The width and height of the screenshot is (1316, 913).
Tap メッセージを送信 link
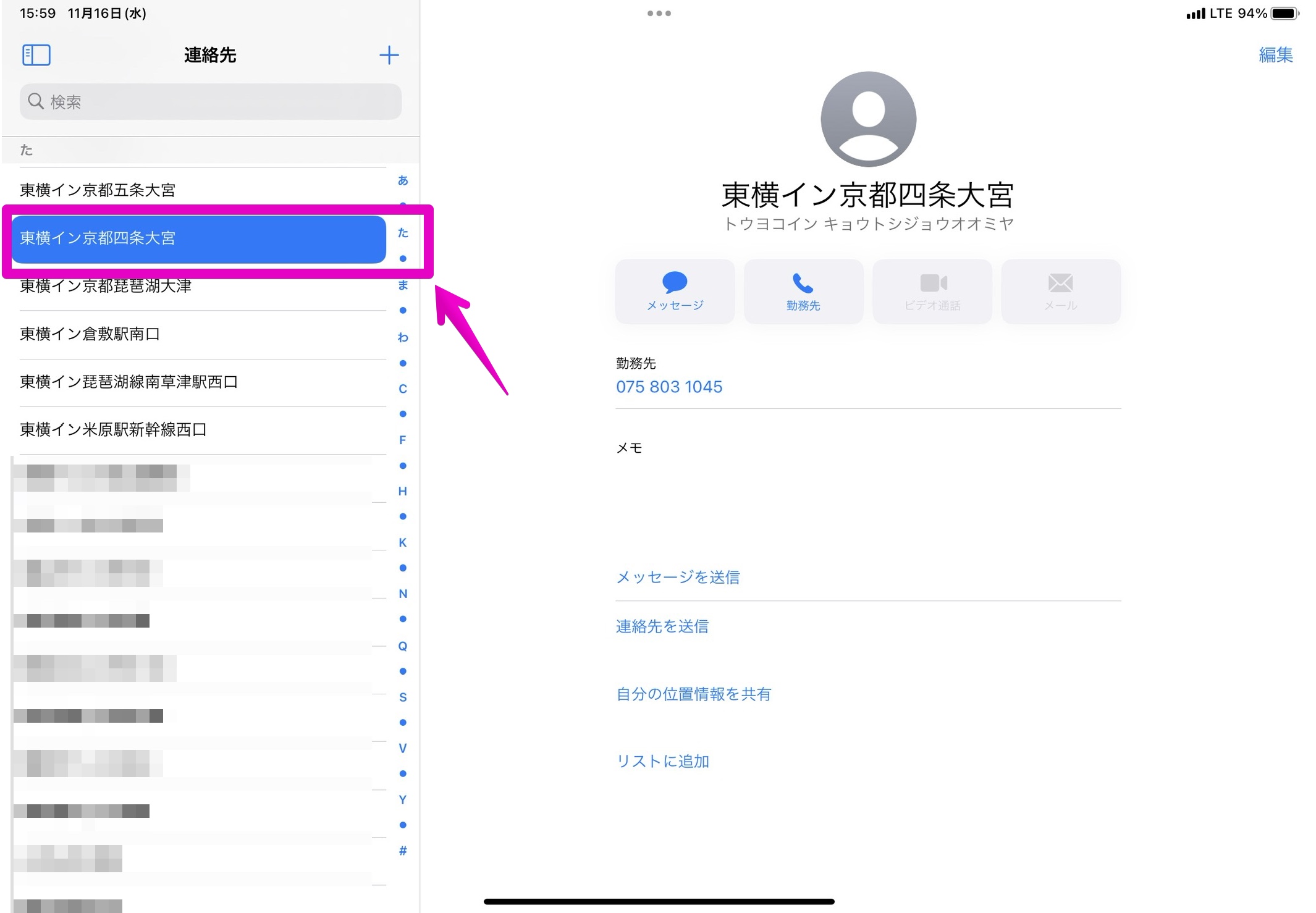point(678,577)
